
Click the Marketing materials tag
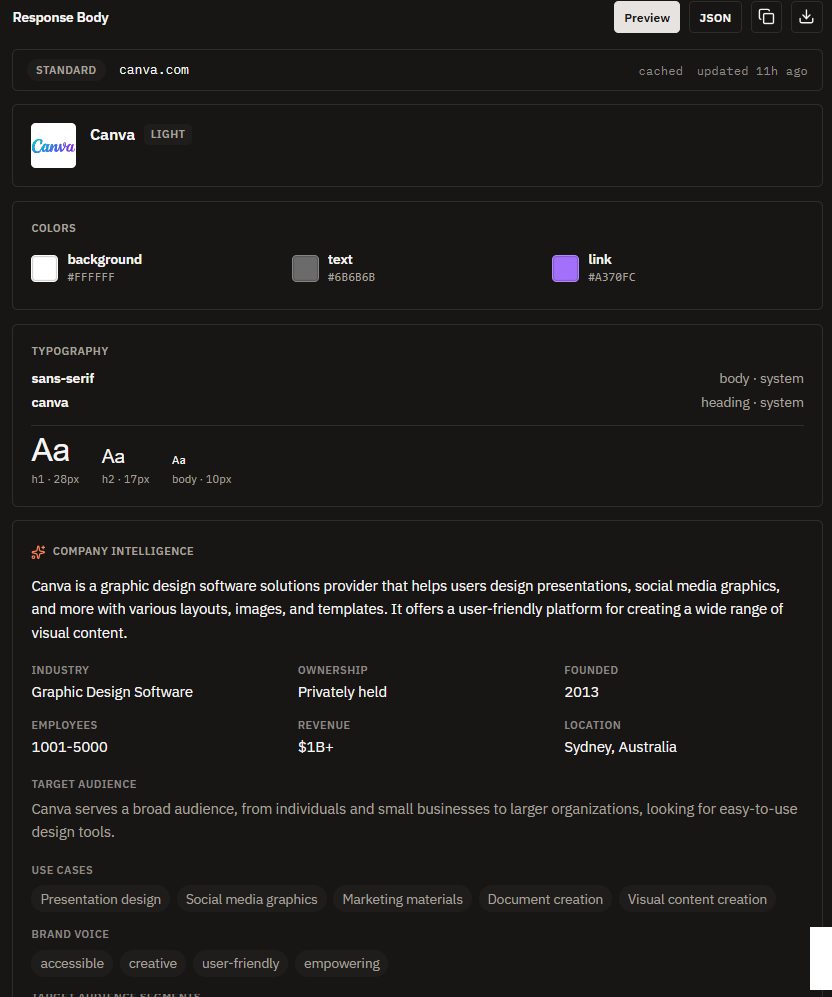pos(402,899)
